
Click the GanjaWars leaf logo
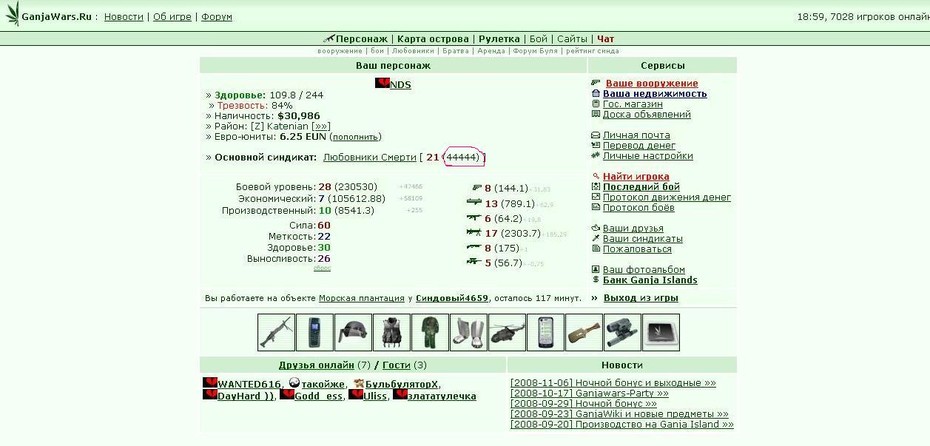(x=12, y=13)
